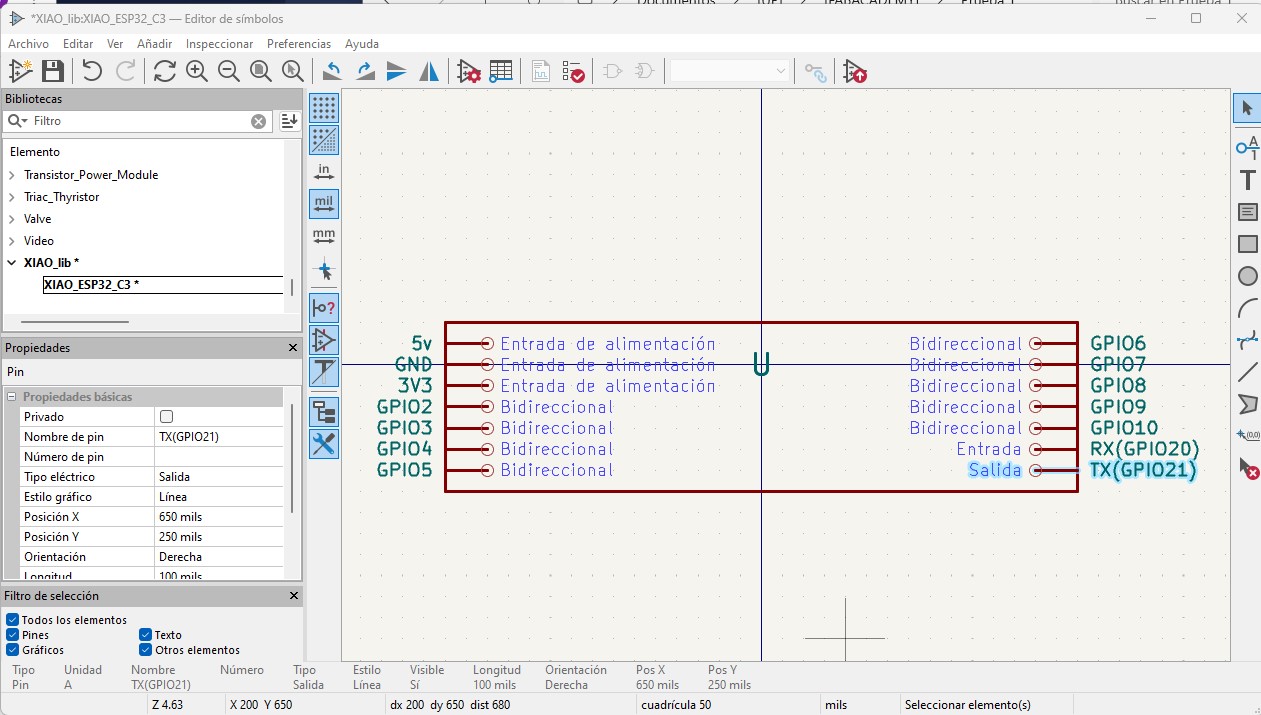Create a new symbol from the toolbar
Screen dimensions: 1261x715
(20, 71)
